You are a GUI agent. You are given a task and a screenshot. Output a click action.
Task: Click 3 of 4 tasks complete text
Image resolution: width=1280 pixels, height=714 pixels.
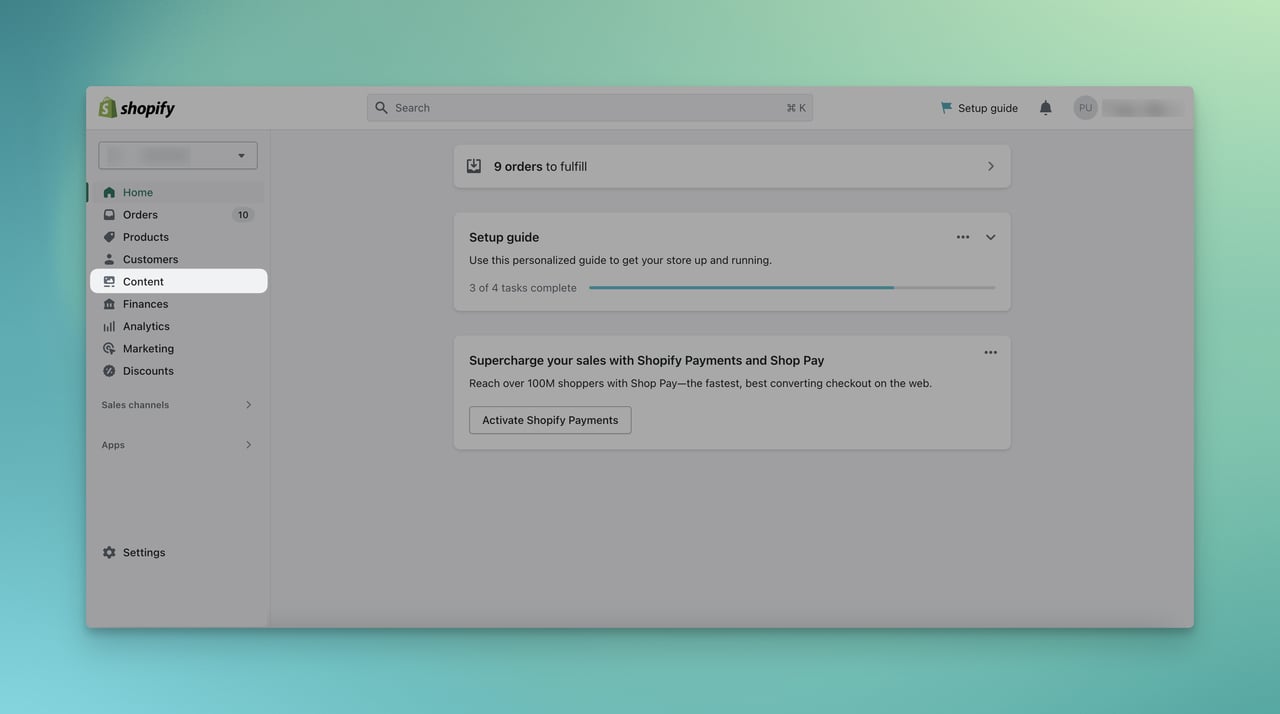click(x=523, y=288)
